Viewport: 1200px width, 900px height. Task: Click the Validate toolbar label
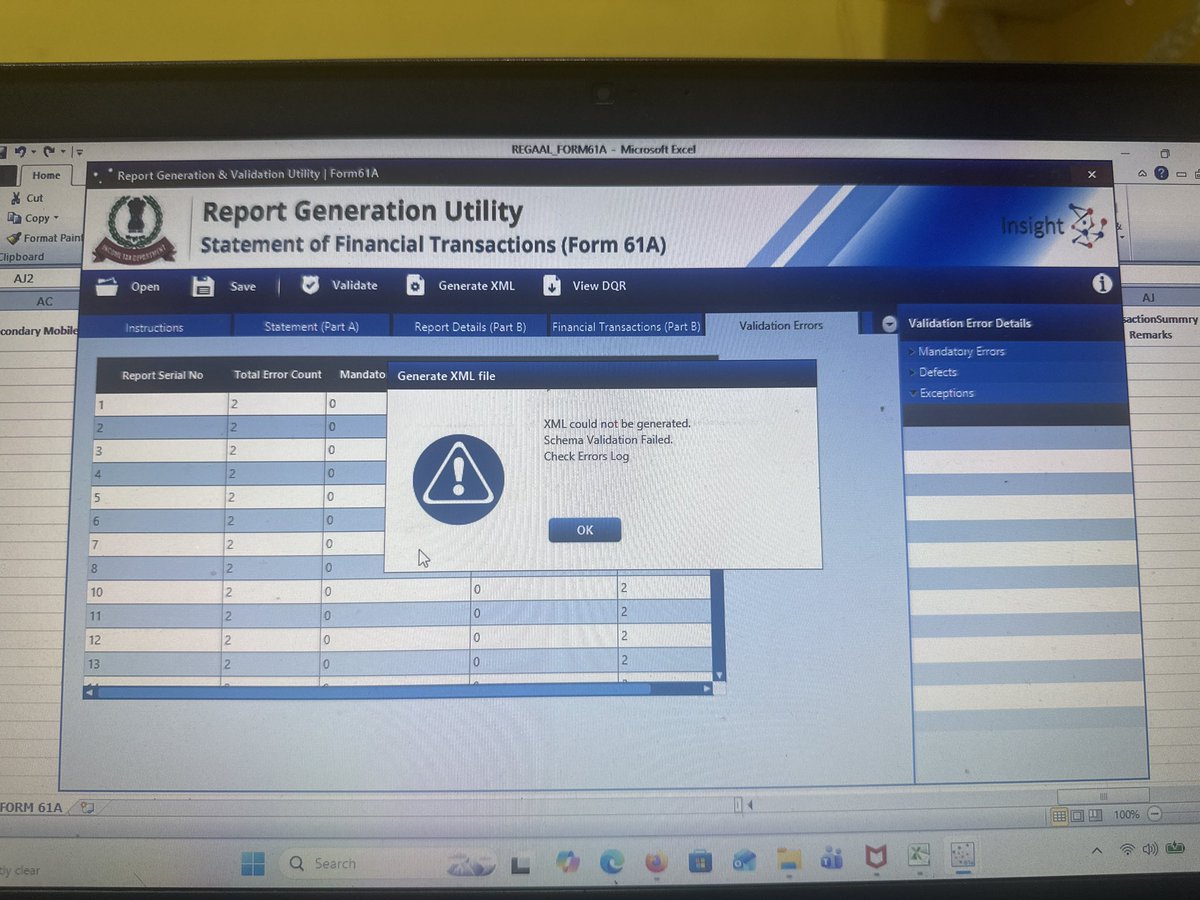(355, 285)
